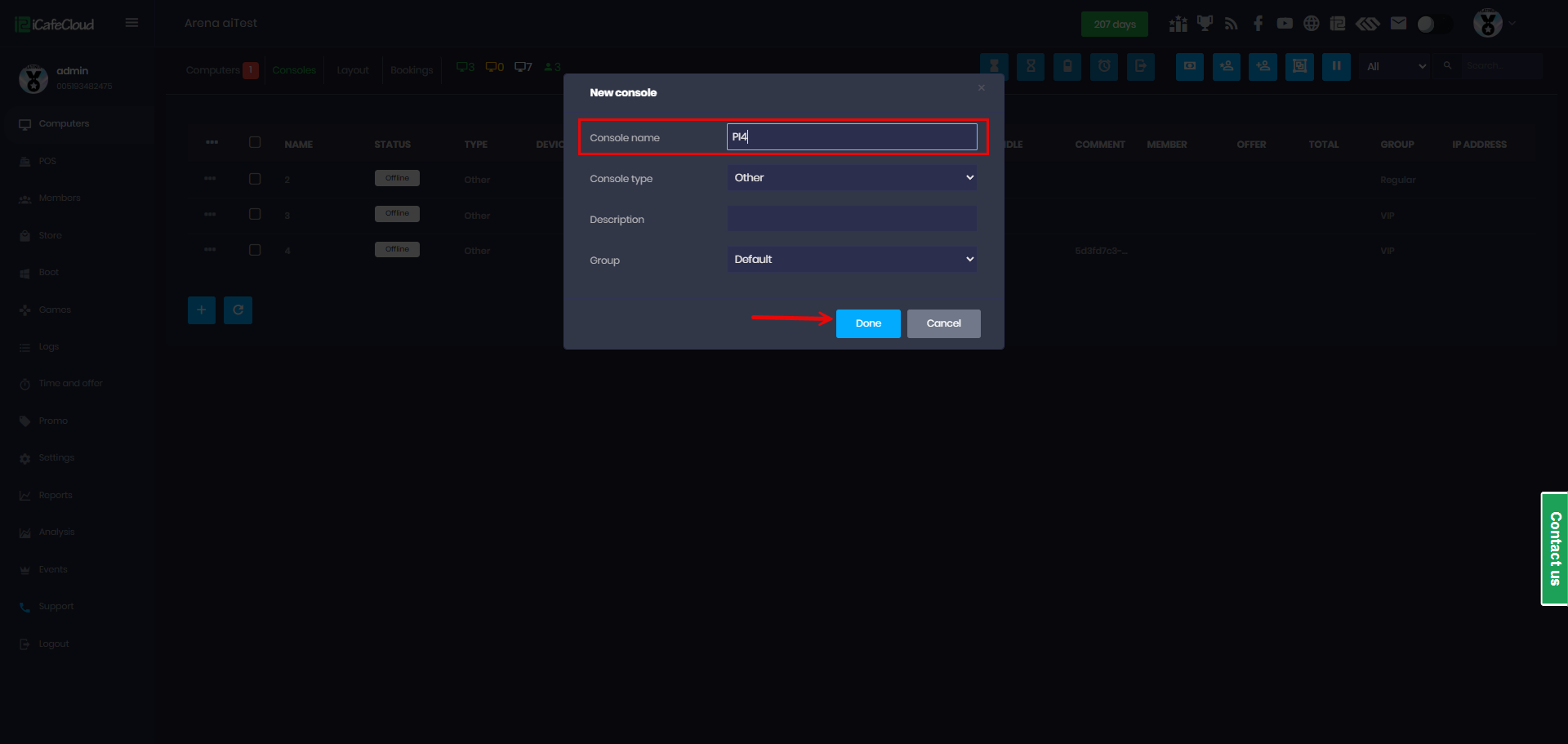This screenshot has height=744, width=1568.
Task: Open the Group dropdown showing Default
Action: (x=852, y=260)
